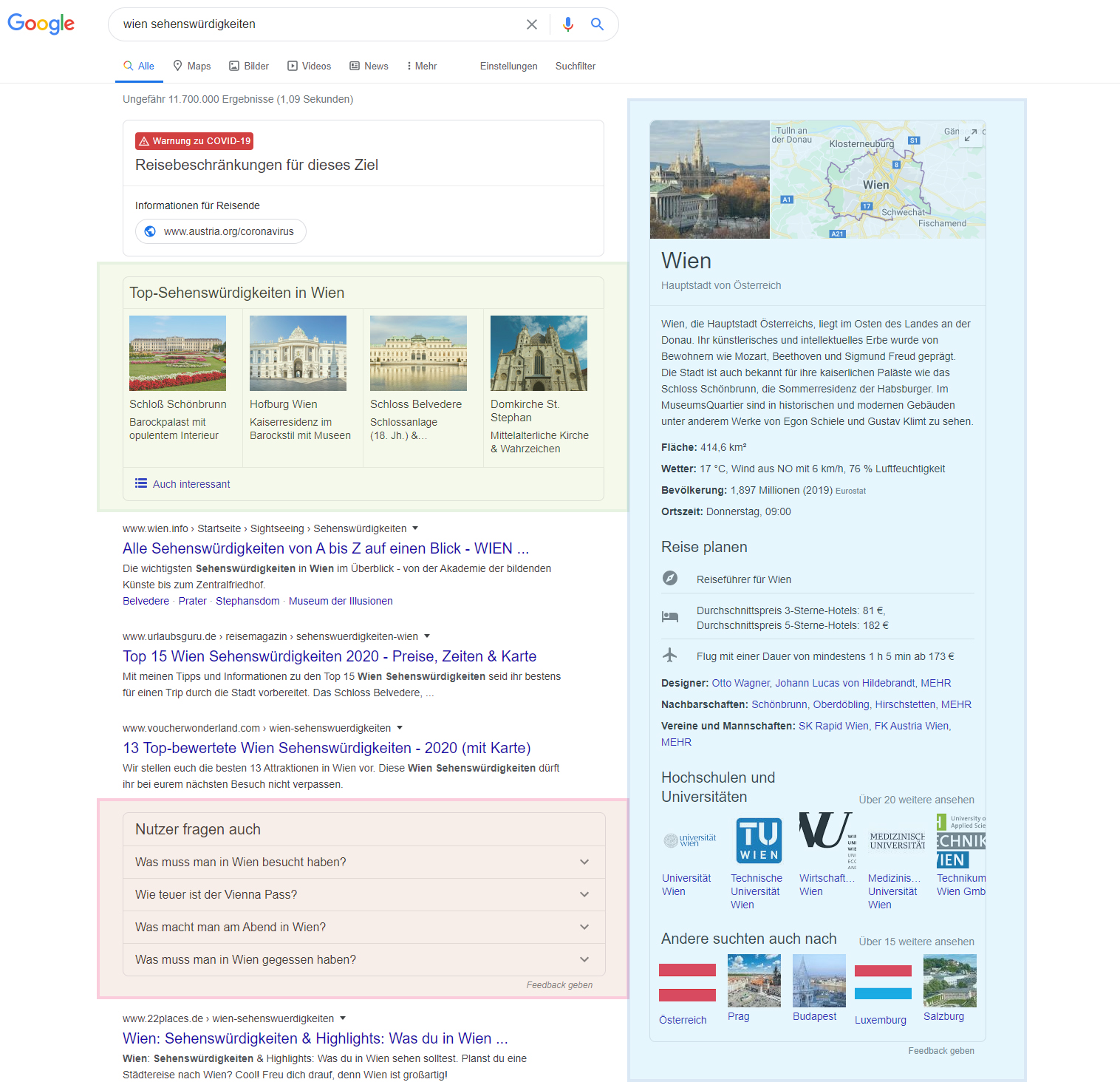Expand 'Was muss man in Wien besucht haben?'
The image size is (1120, 1082).
(x=364, y=862)
